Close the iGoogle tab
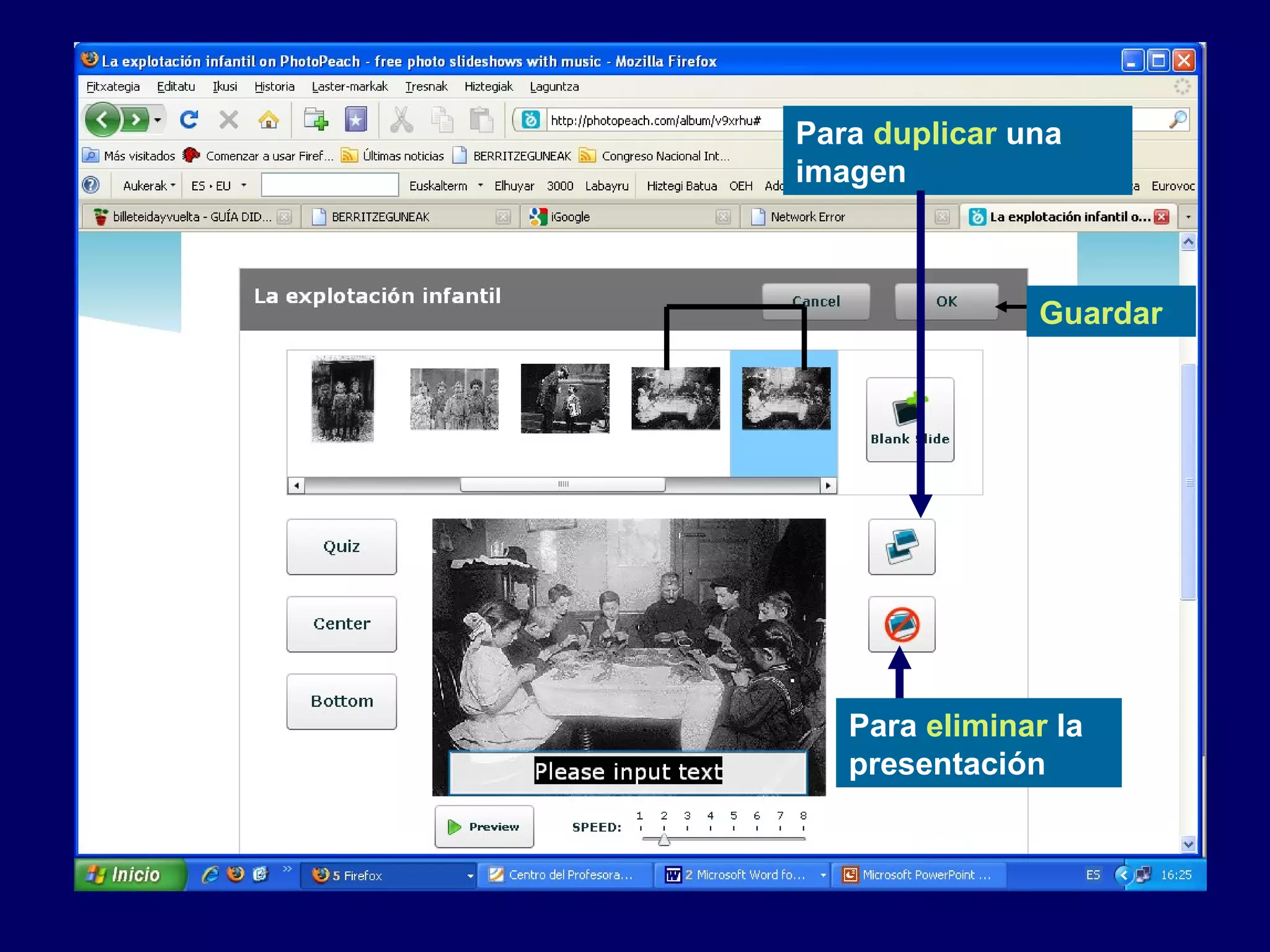The width and height of the screenshot is (1270, 952). [722, 217]
